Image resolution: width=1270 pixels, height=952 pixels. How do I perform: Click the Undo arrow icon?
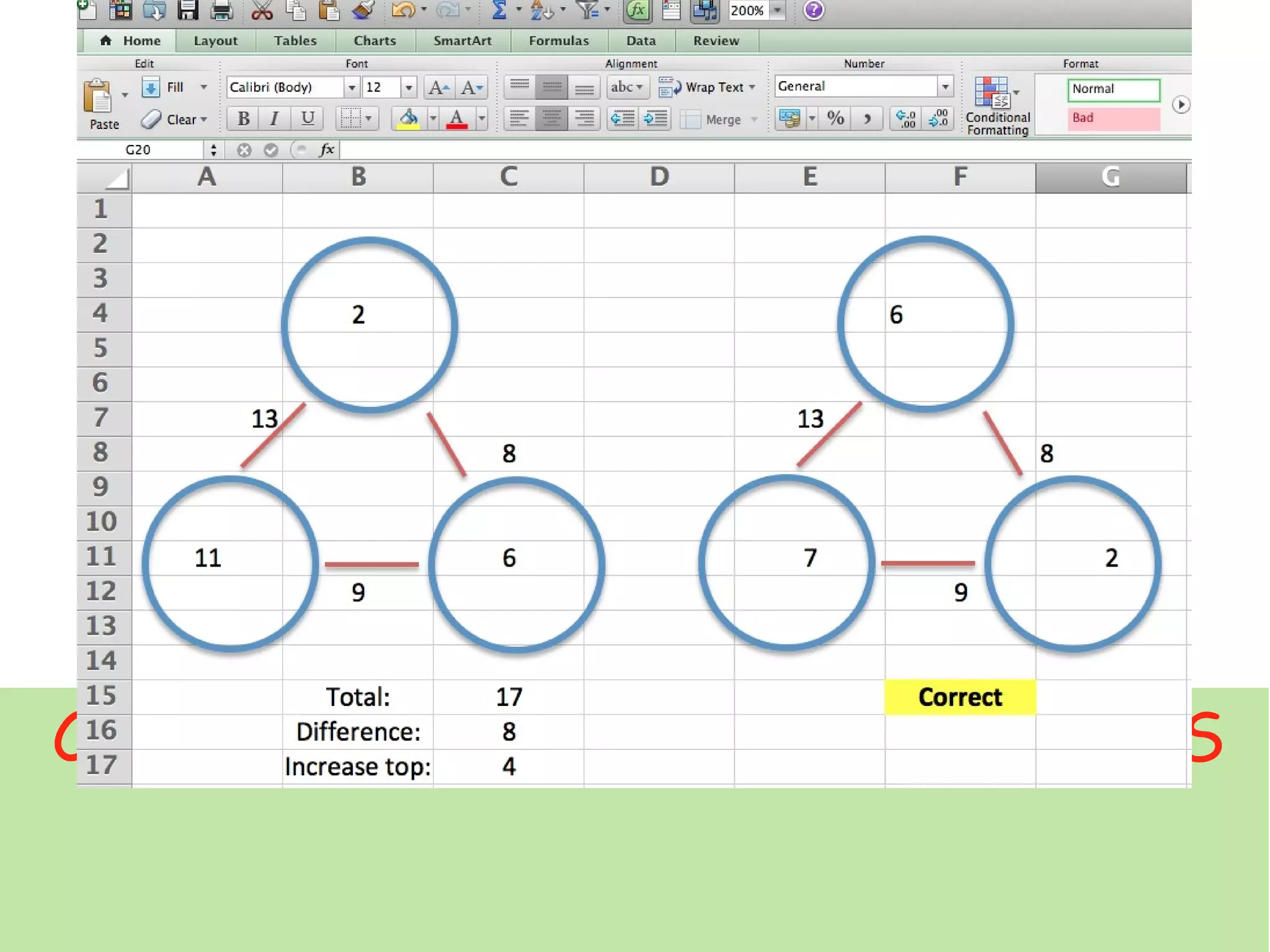[403, 11]
